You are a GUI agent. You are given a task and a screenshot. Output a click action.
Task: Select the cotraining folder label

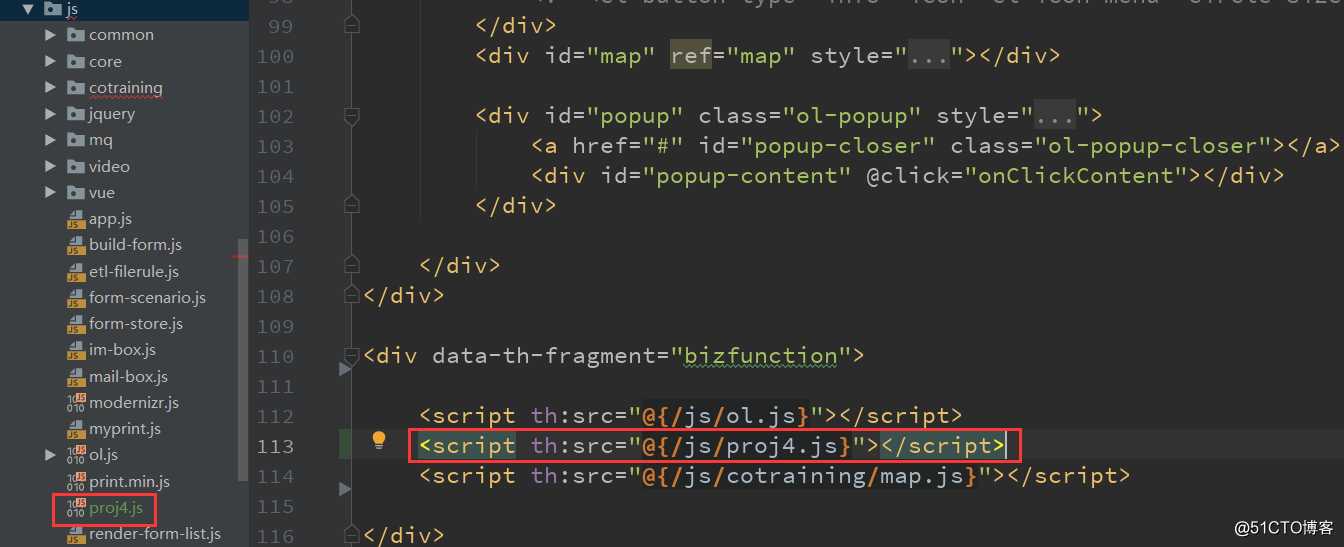click(126, 88)
